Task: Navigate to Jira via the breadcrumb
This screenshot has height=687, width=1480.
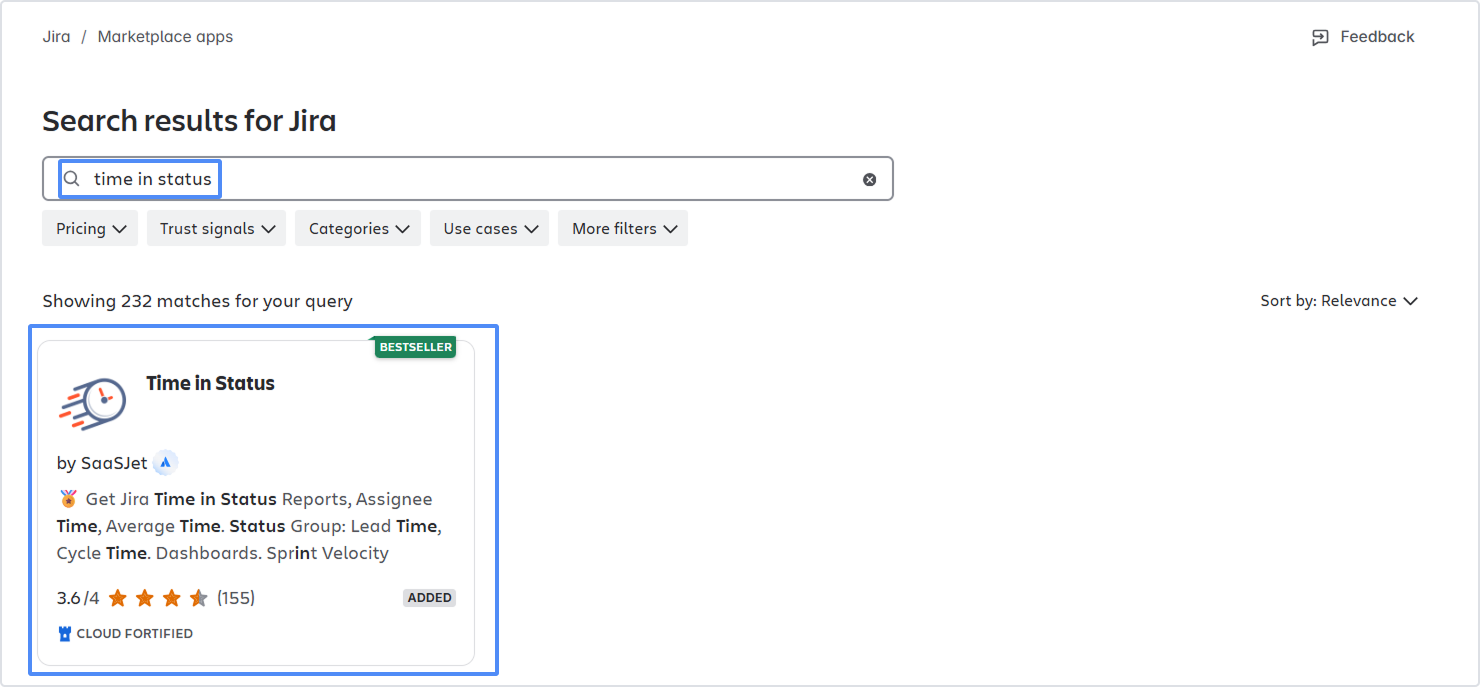Action: click(x=56, y=36)
